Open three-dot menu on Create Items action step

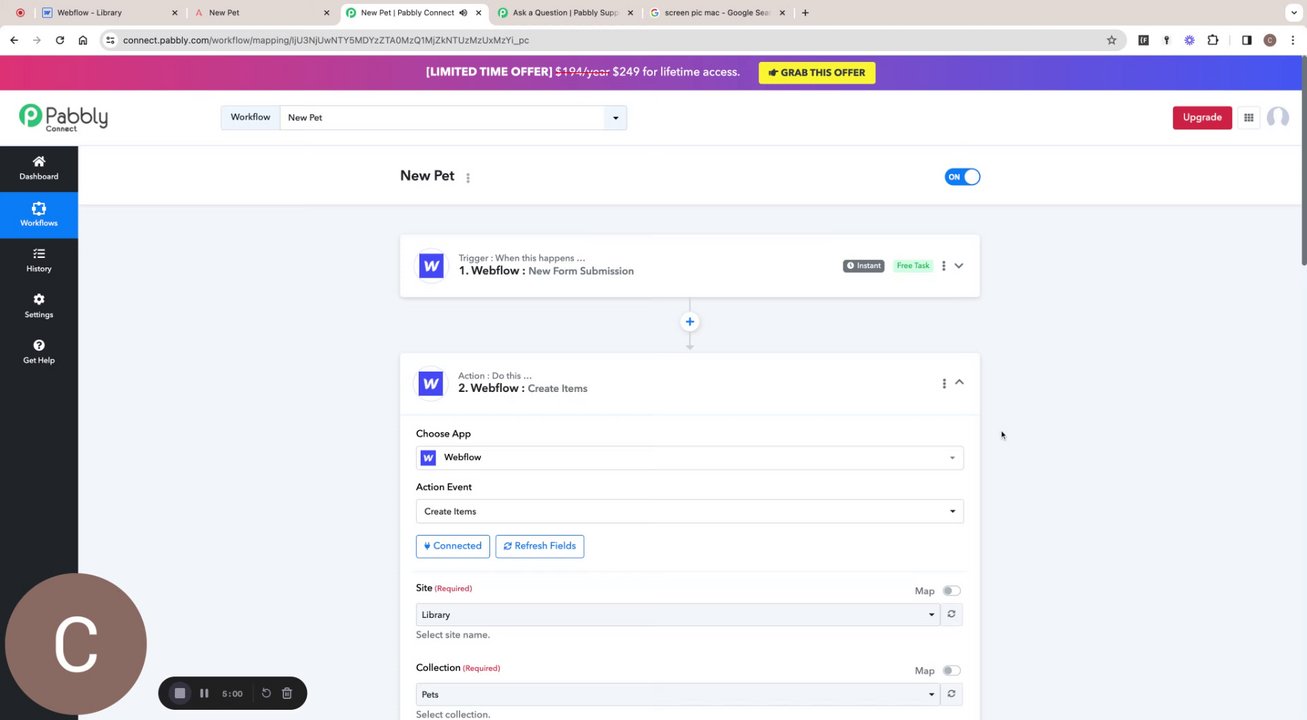(943, 383)
